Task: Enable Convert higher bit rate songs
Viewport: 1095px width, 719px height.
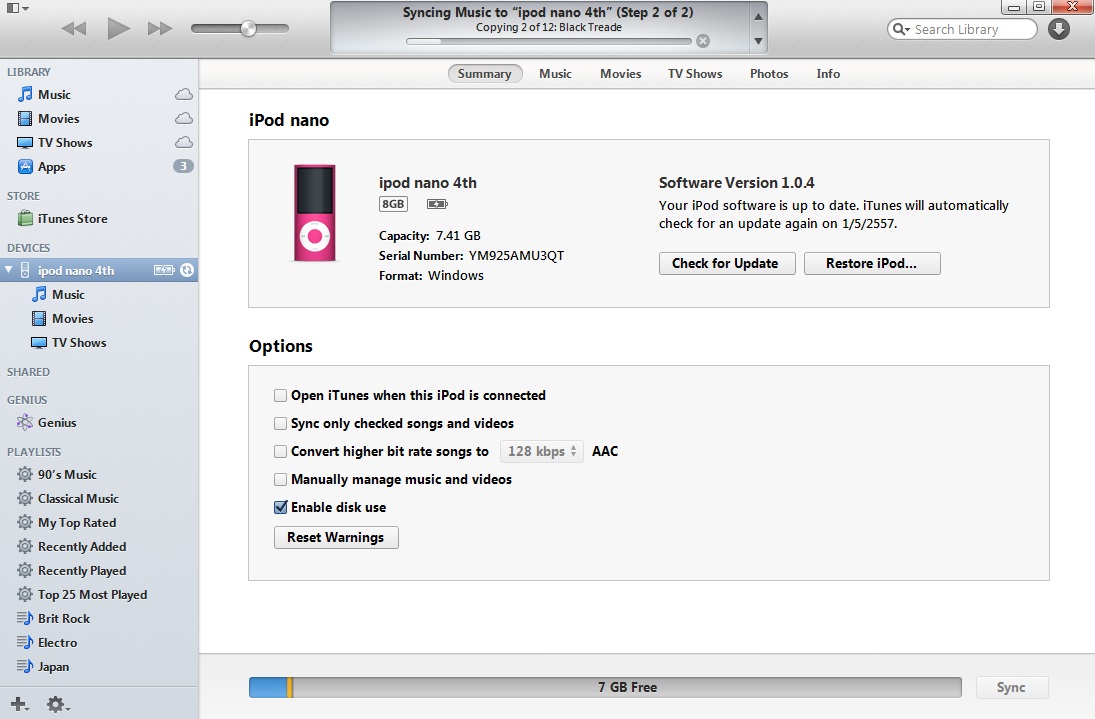Action: [281, 452]
